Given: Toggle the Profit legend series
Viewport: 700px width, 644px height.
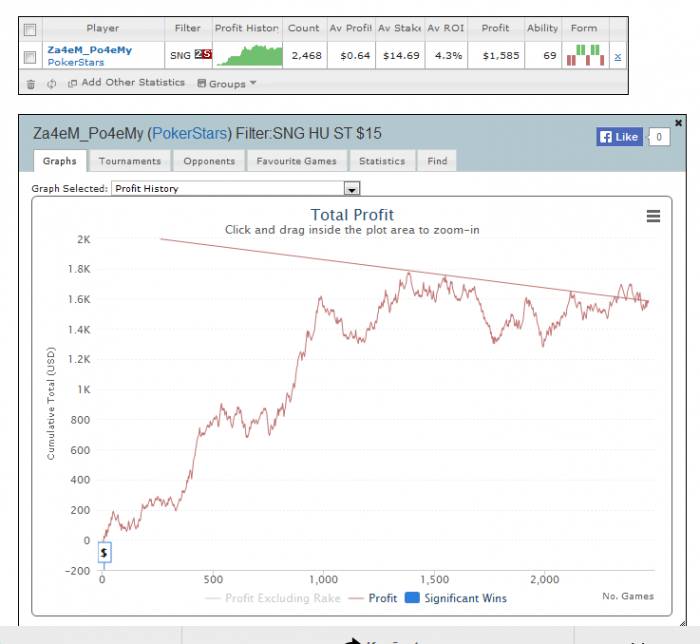Looking at the screenshot, I should click(373, 598).
